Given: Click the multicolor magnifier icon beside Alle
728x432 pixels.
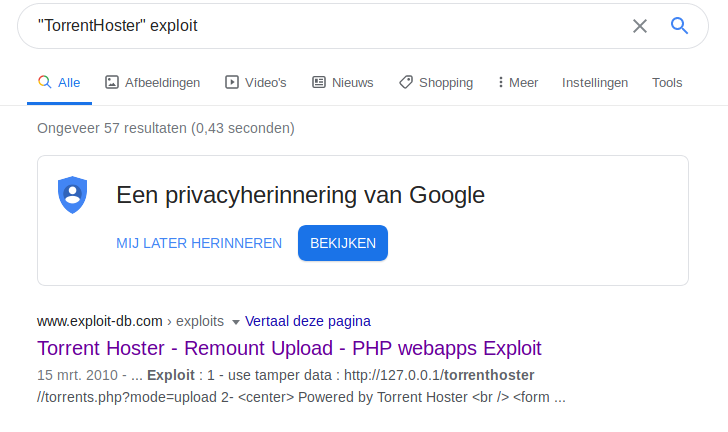Looking at the screenshot, I should pyautogui.click(x=45, y=82).
